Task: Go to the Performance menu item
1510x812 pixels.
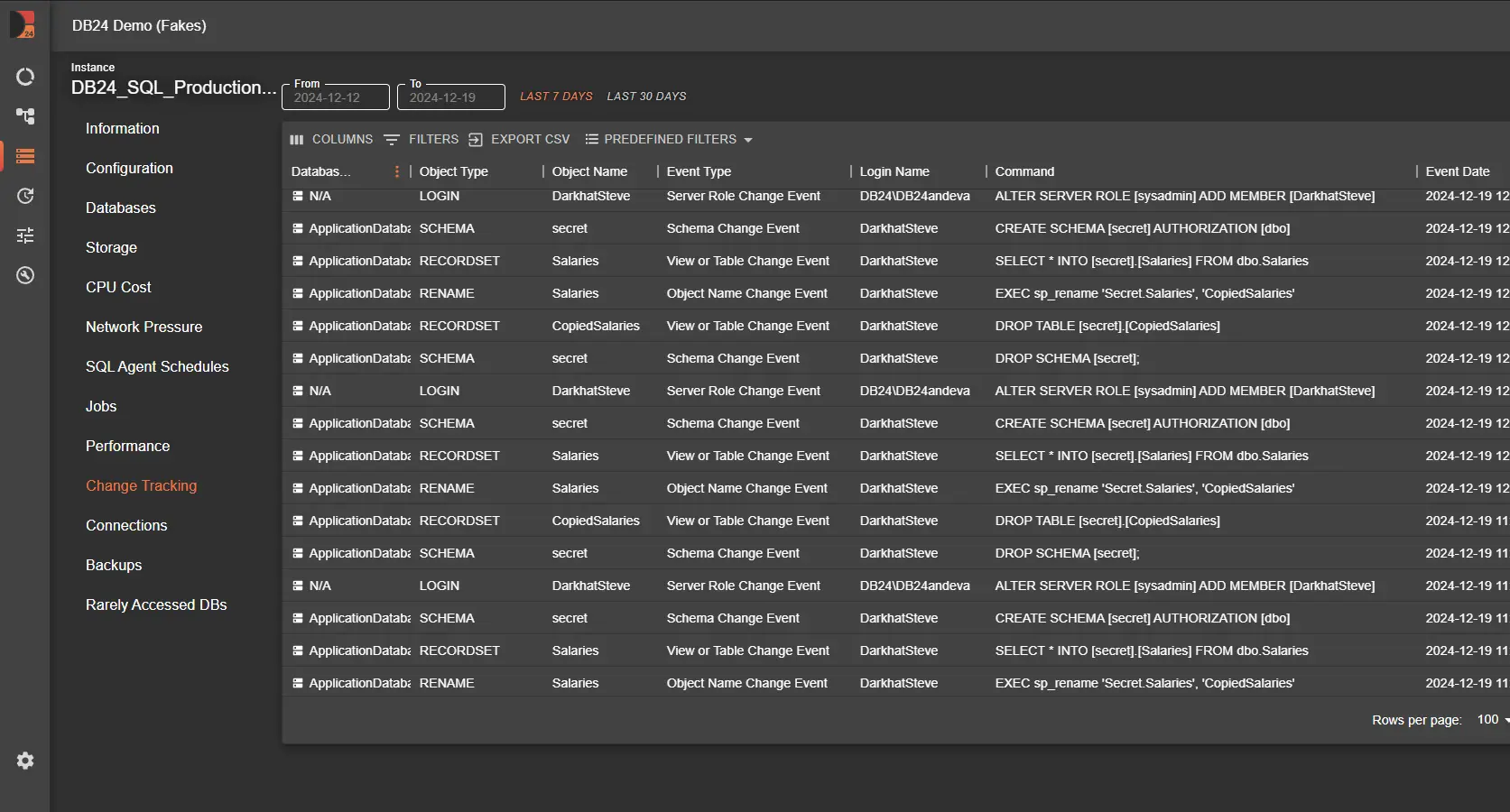Action: pos(127,446)
